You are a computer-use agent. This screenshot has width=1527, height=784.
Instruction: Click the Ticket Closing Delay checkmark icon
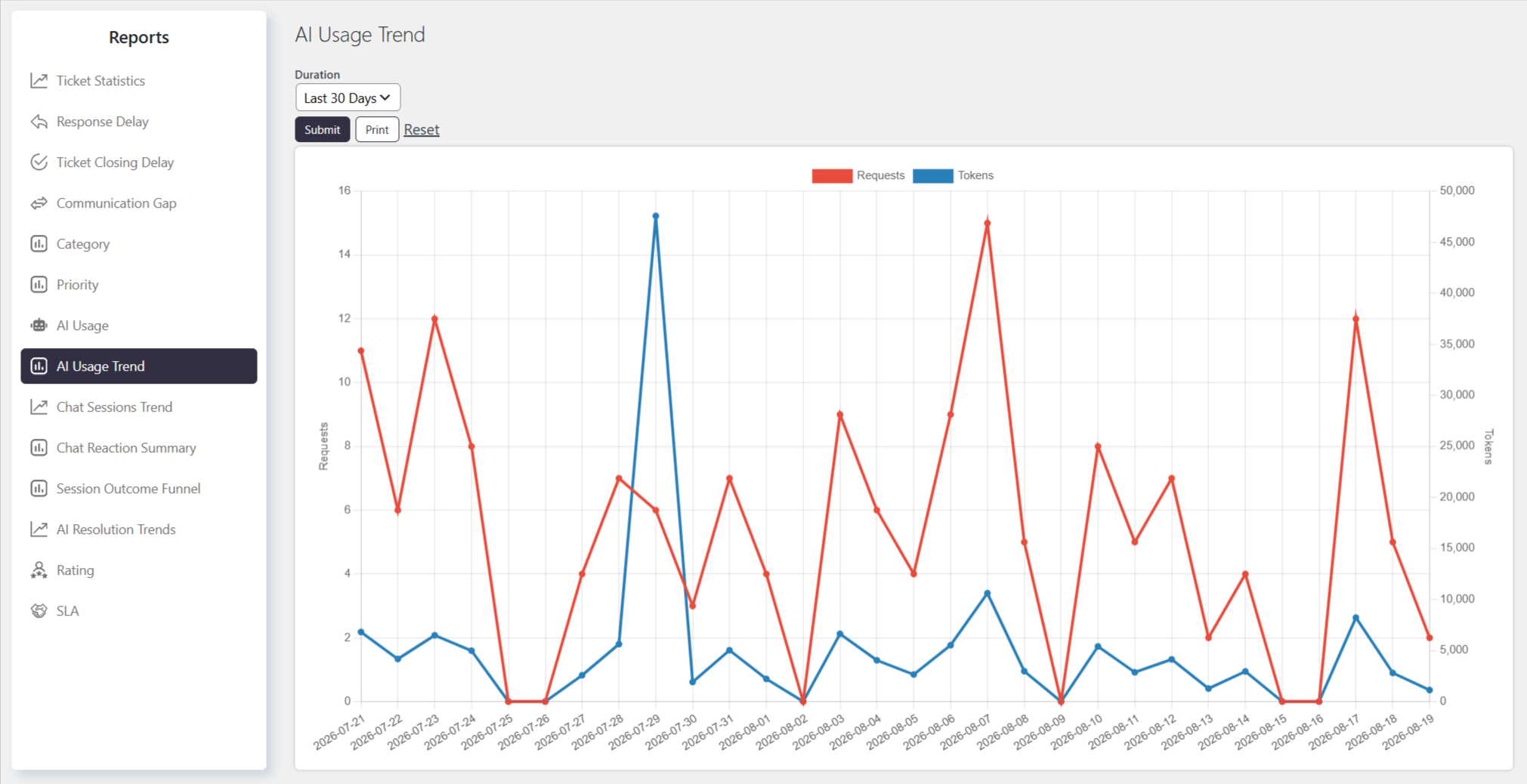[x=39, y=162]
